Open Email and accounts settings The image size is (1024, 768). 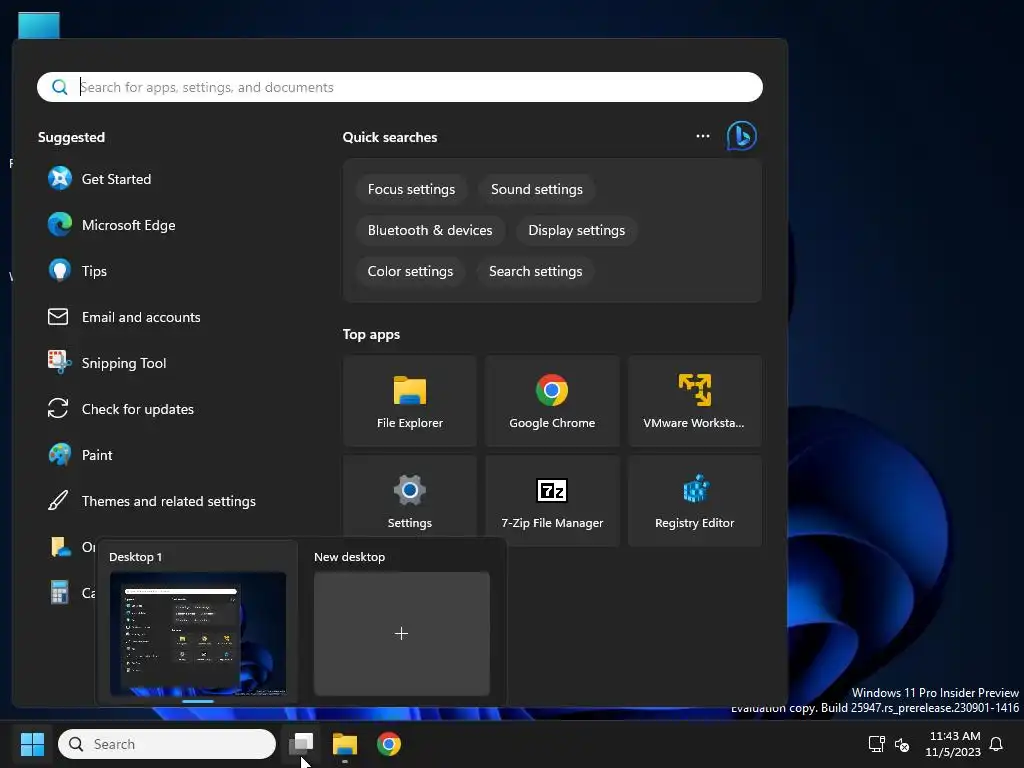click(124, 317)
